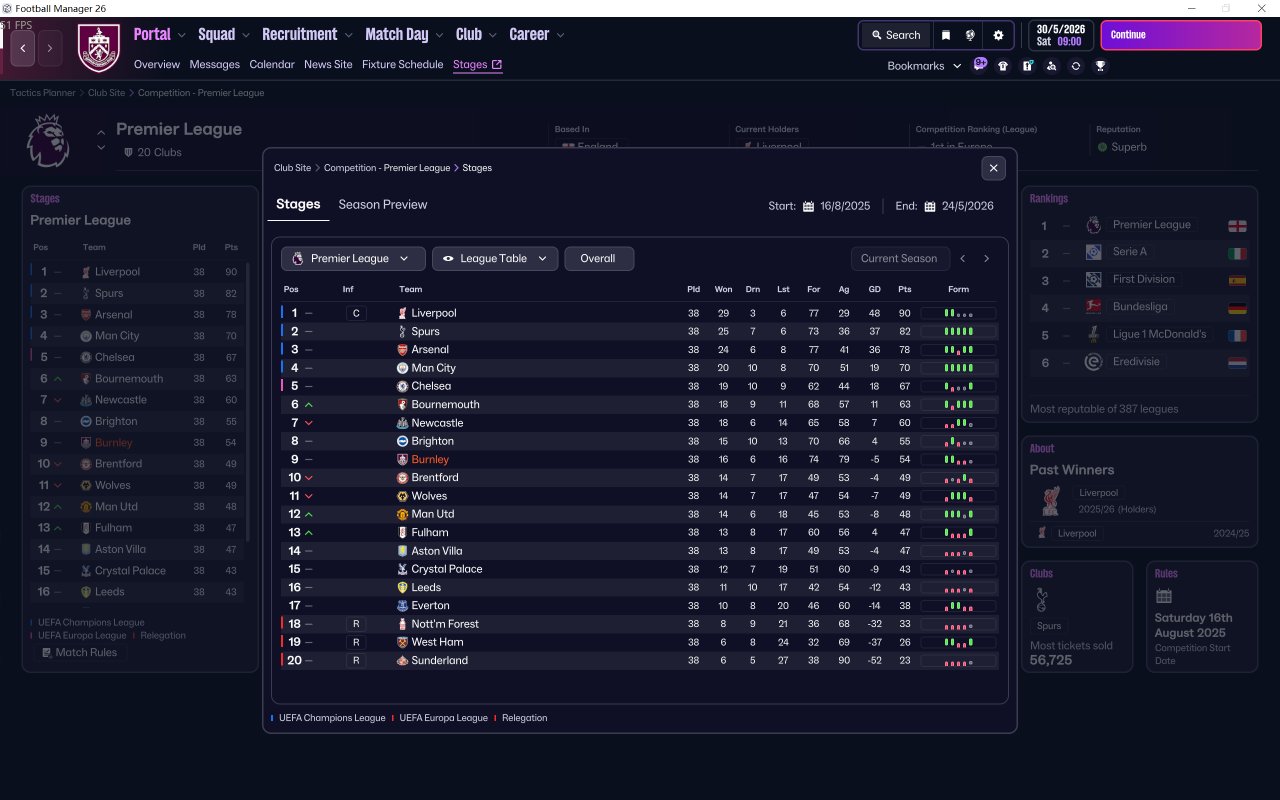Open the Calendar submenu item
Screen dimensions: 1280x800
pyautogui.click(x=272, y=65)
